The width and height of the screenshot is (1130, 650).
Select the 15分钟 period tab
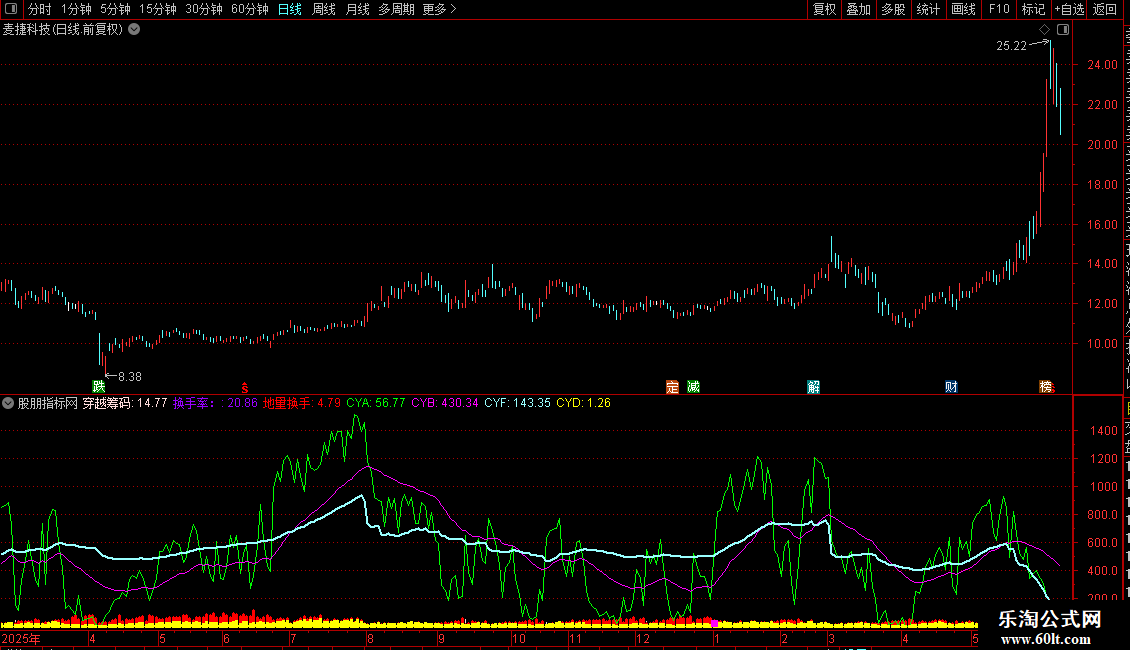point(158,9)
